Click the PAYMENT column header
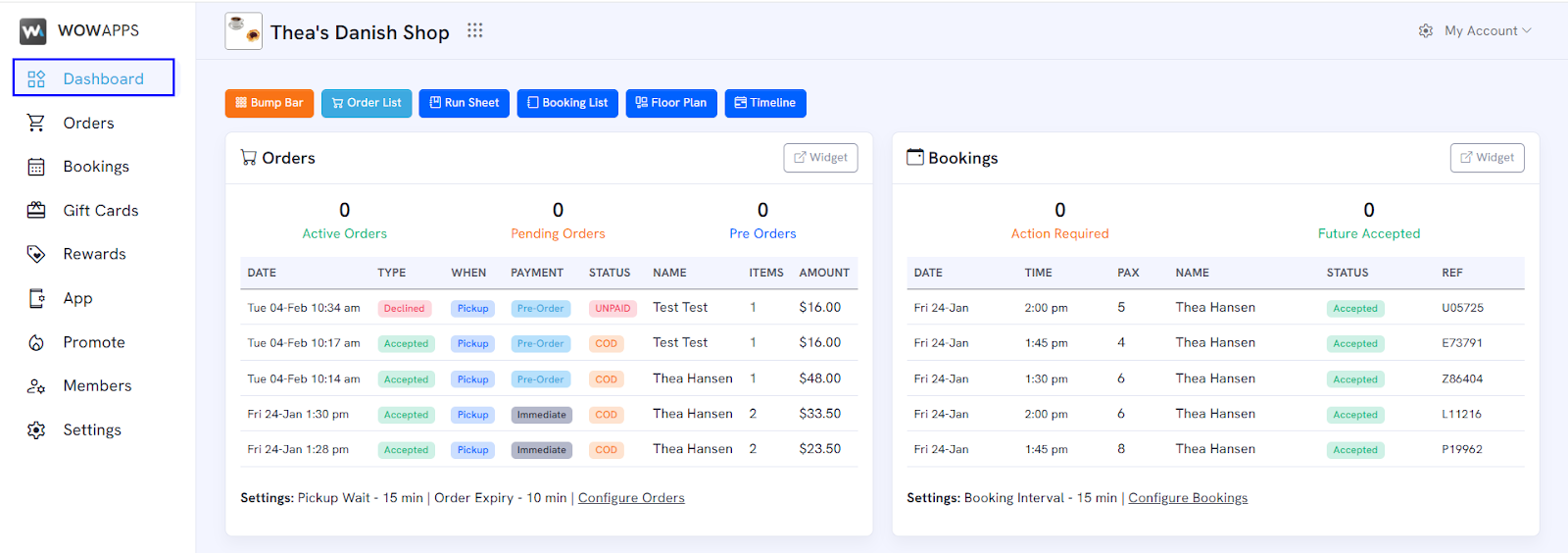This screenshot has height=553, width=1568. coord(537,273)
